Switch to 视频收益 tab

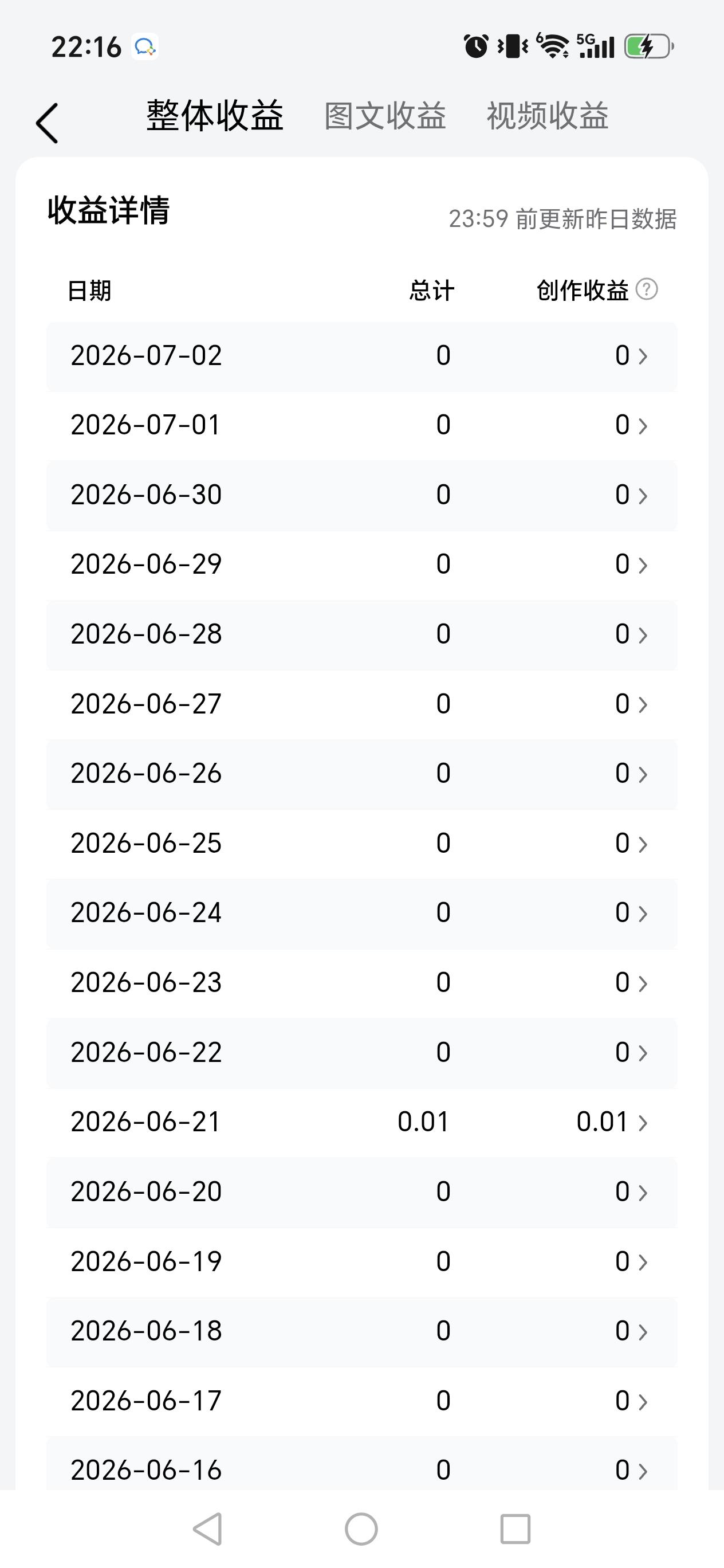coord(548,116)
